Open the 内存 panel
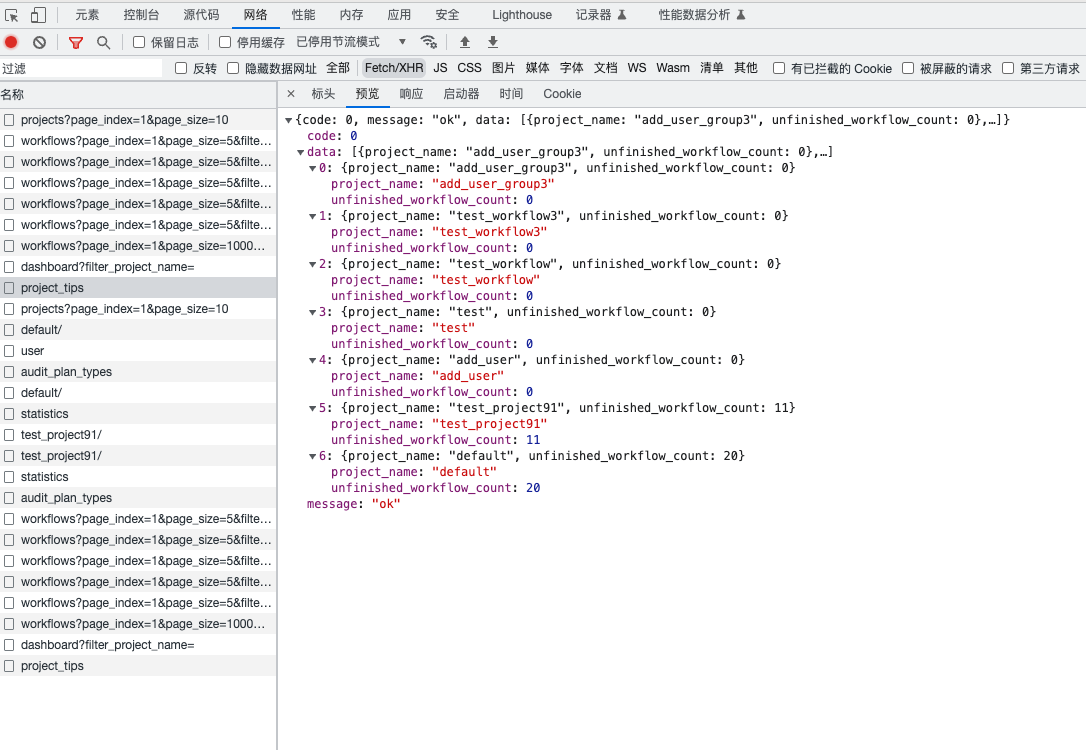Screen dimensions: 1086x750 351,15
